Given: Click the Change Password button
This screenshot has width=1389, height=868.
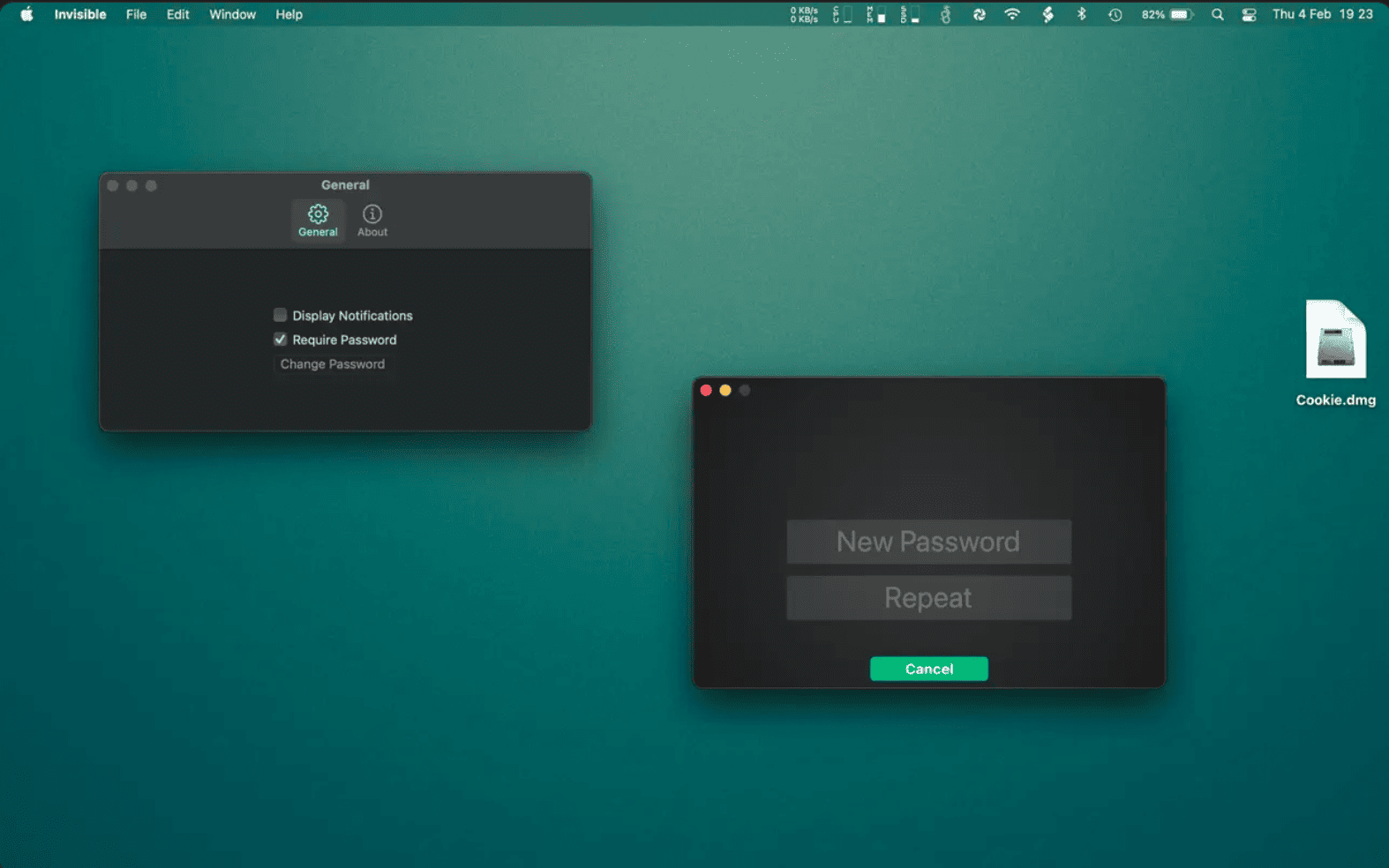Looking at the screenshot, I should [333, 364].
